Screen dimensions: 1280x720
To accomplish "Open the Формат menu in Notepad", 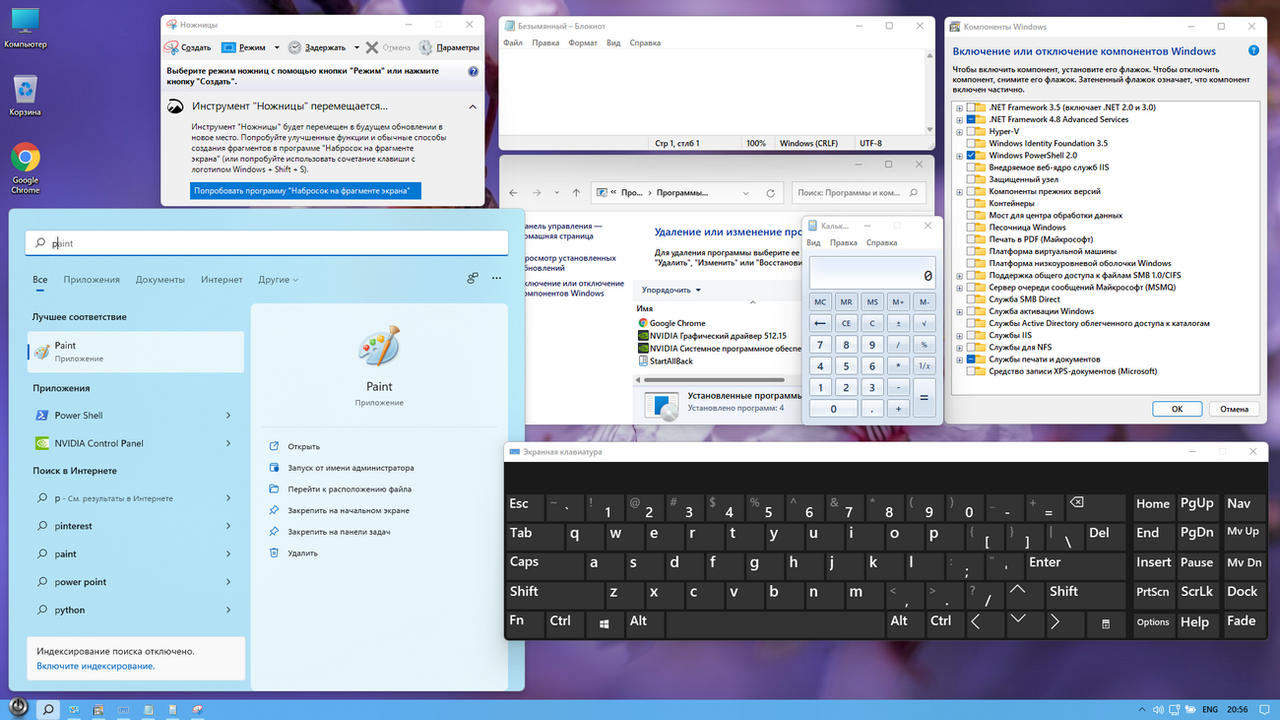I will pyautogui.click(x=583, y=43).
